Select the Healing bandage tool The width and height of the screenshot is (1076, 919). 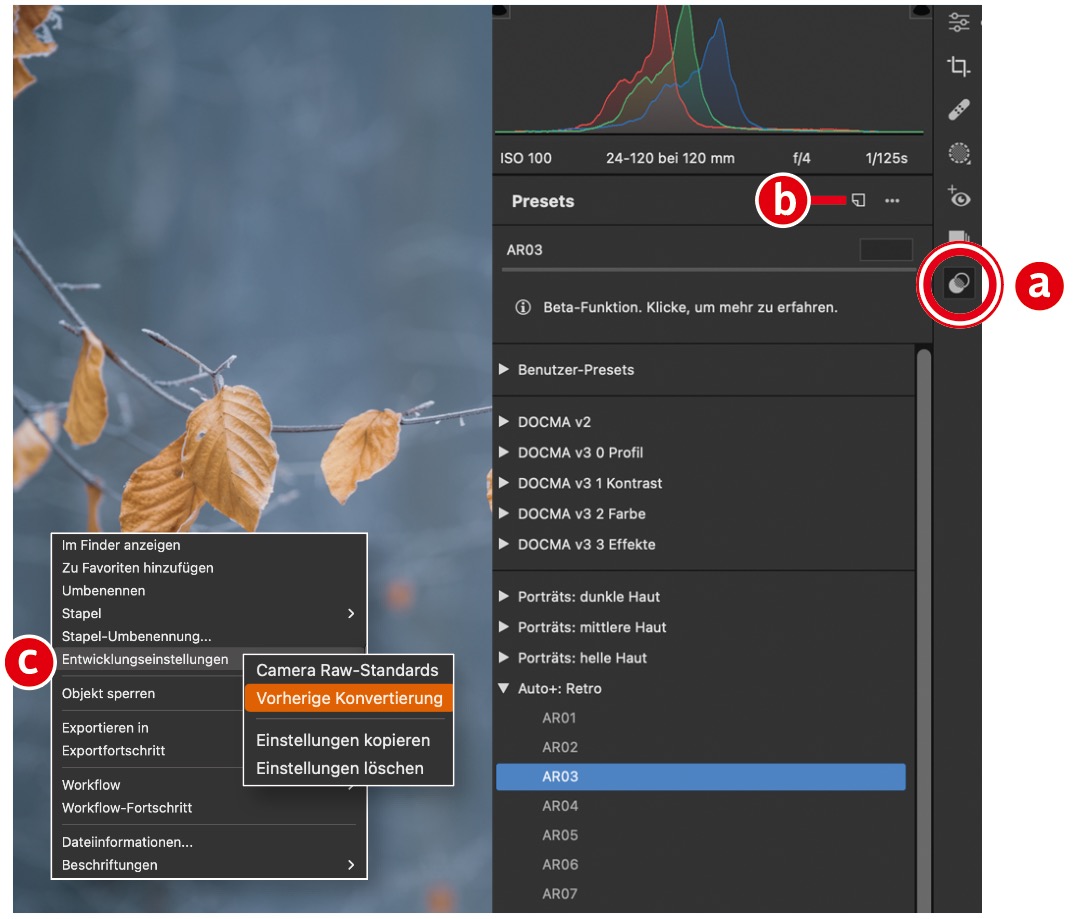[958, 109]
